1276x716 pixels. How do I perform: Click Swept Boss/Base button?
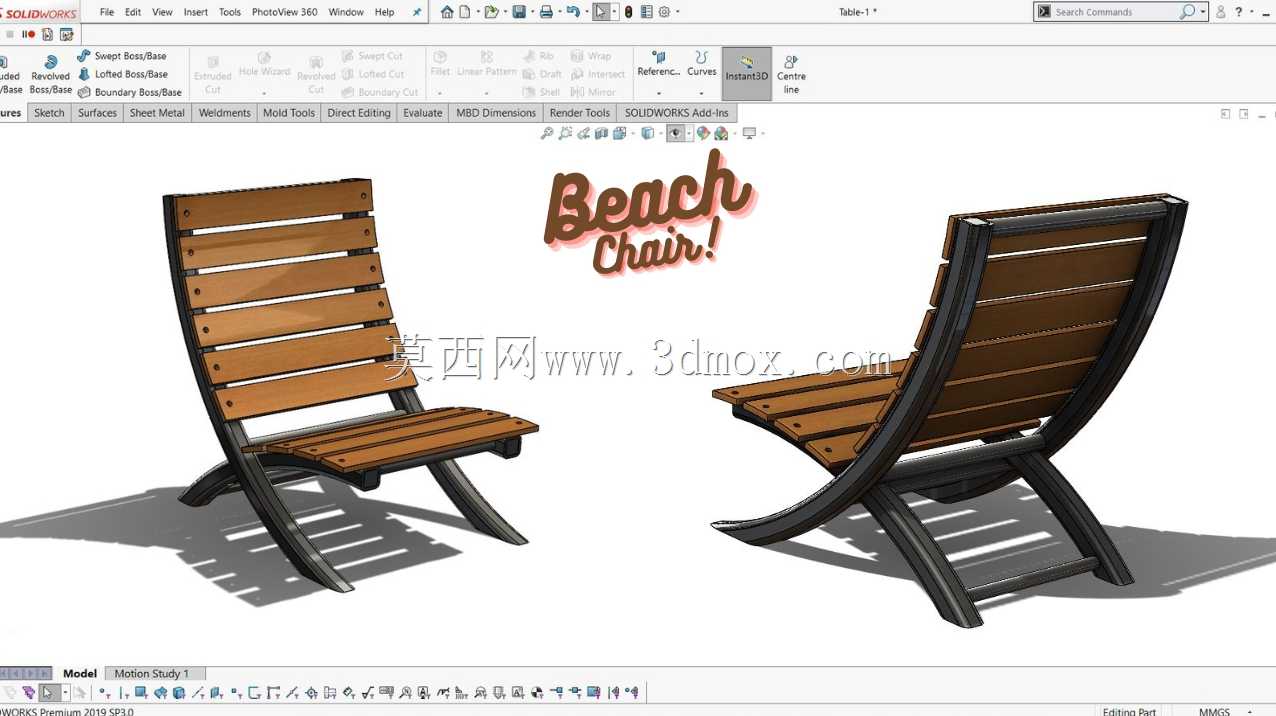122,56
